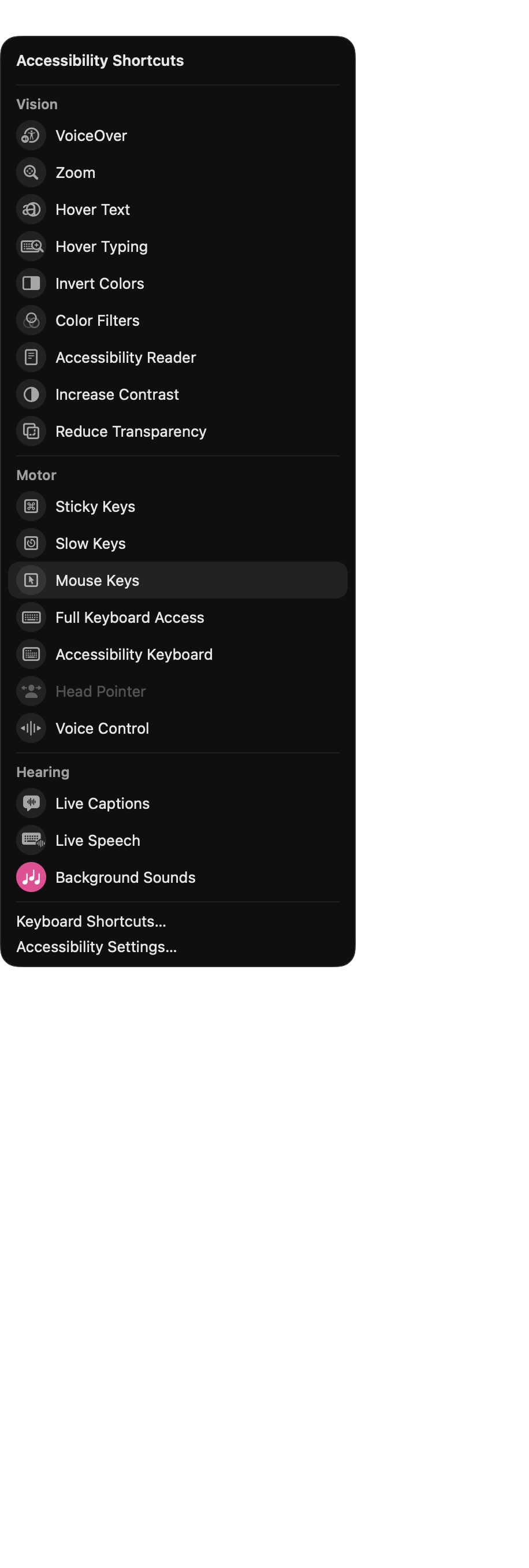Toggle Reduce Transparency
529x1568 pixels.
click(178, 432)
